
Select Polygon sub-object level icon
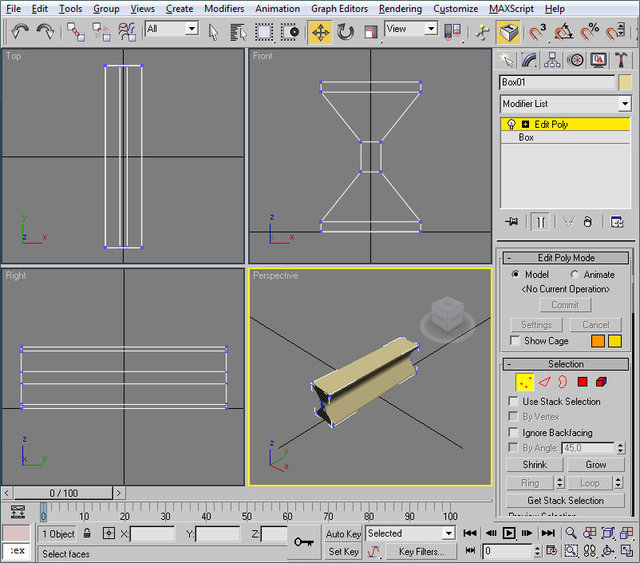582,382
